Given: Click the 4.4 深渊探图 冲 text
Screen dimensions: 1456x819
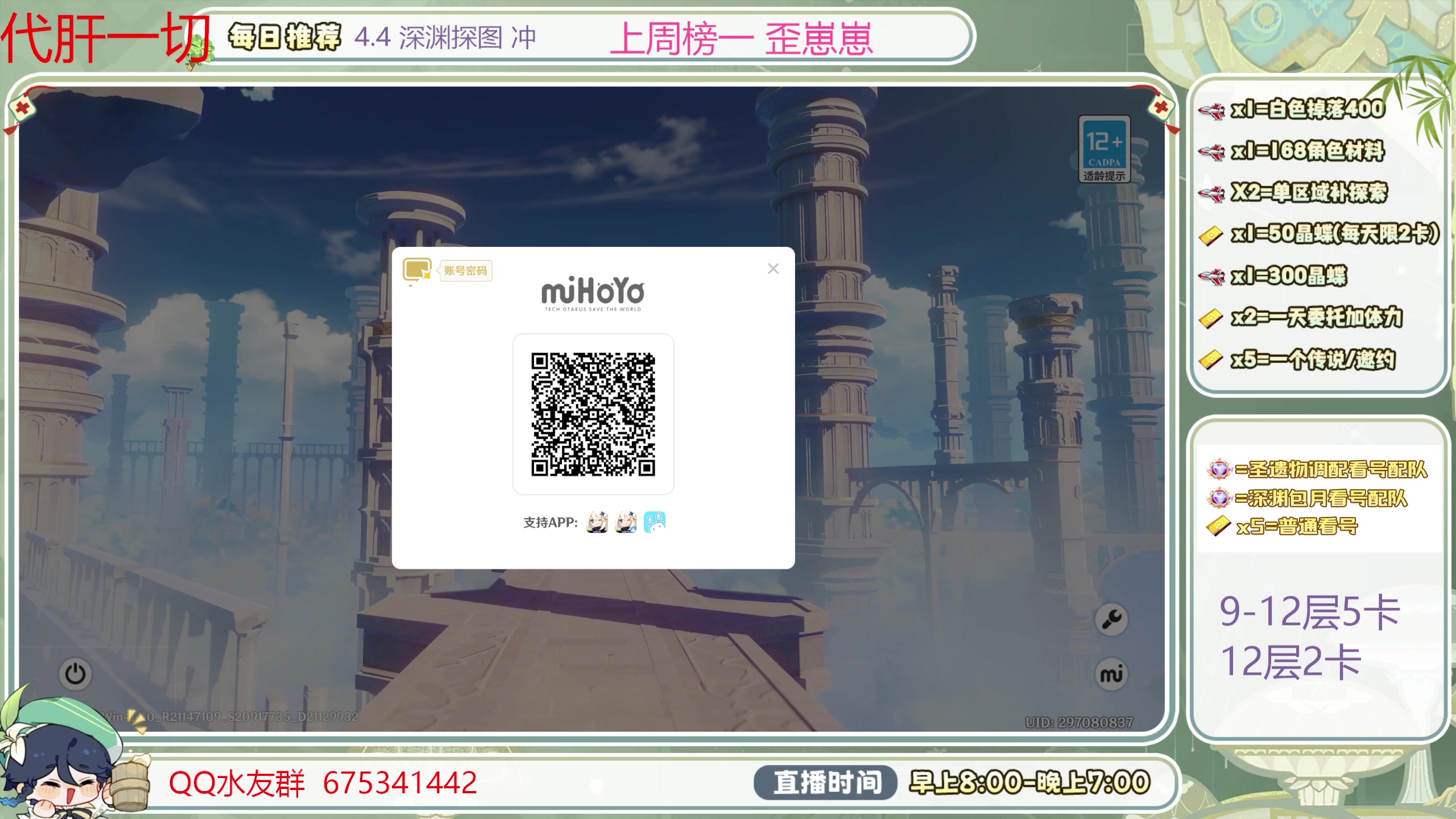Looking at the screenshot, I should (445, 38).
